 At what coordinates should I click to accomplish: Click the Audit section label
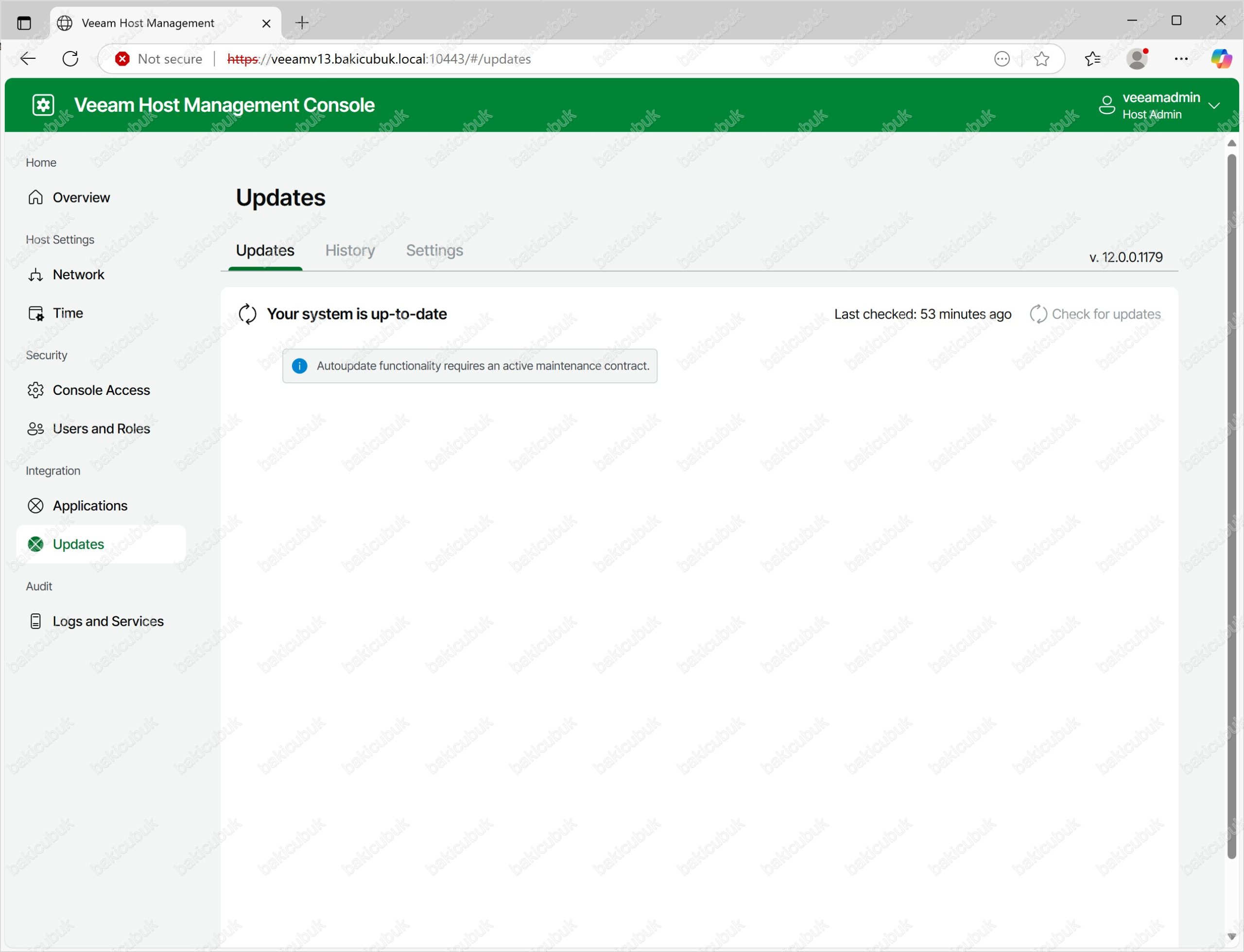pyautogui.click(x=38, y=587)
